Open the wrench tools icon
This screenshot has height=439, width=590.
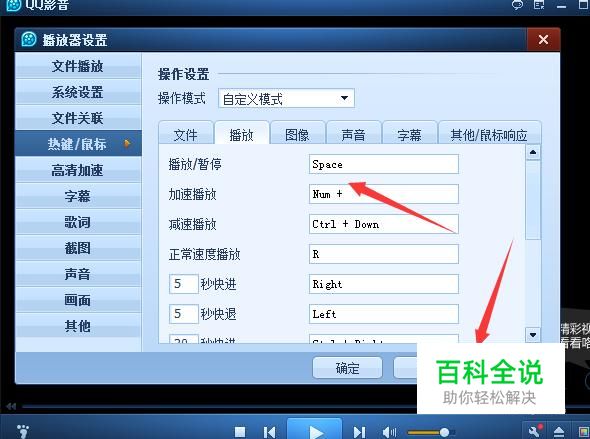(x=535, y=431)
